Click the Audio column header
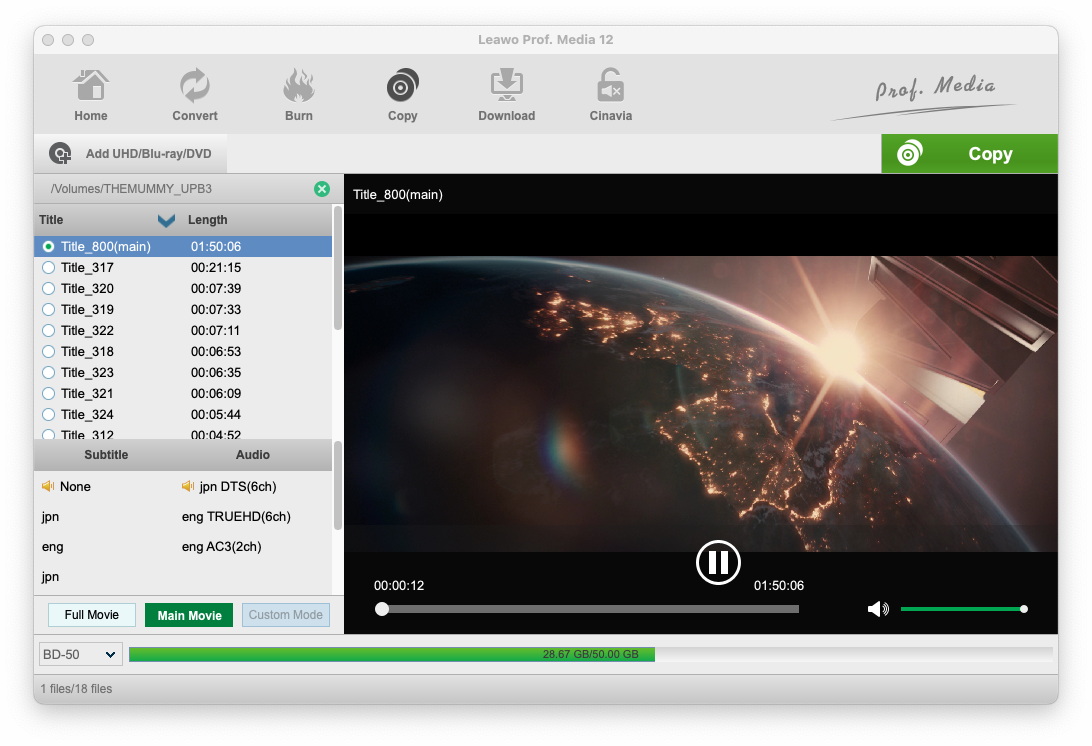The height and width of the screenshot is (746, 1092). pos(252,454)
